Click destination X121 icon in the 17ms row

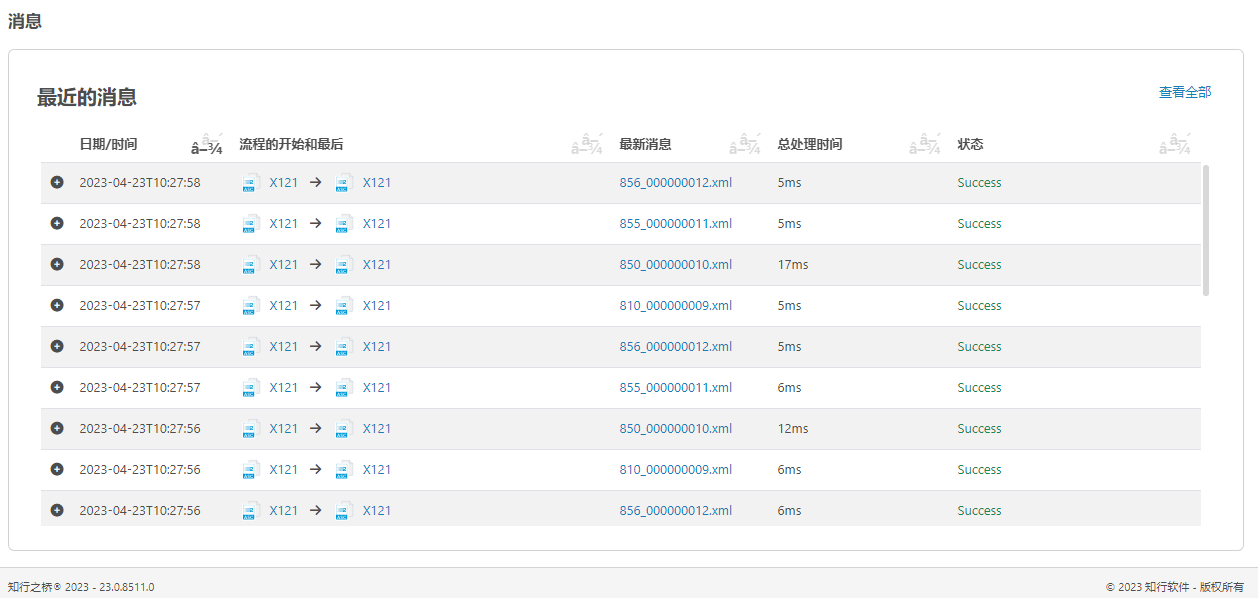coord(344,265)
